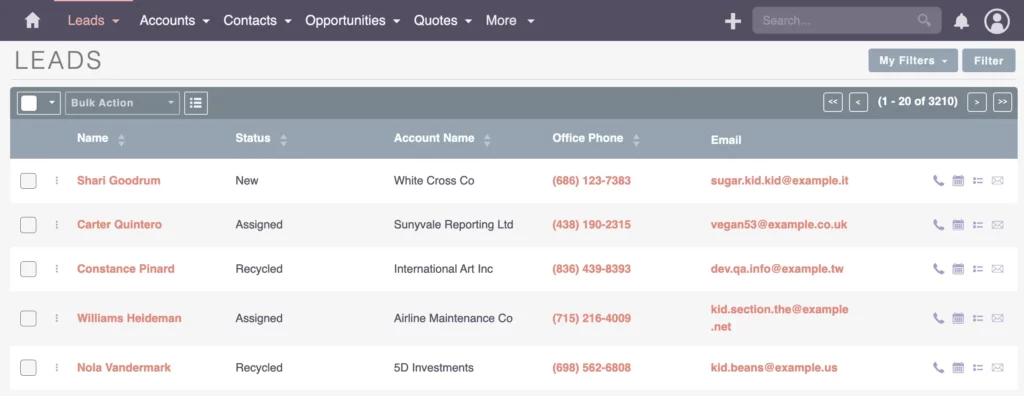This screenshot has height=396, width=1024.
Task: Go to the Home icon
Action: click(x=32, y=21)
